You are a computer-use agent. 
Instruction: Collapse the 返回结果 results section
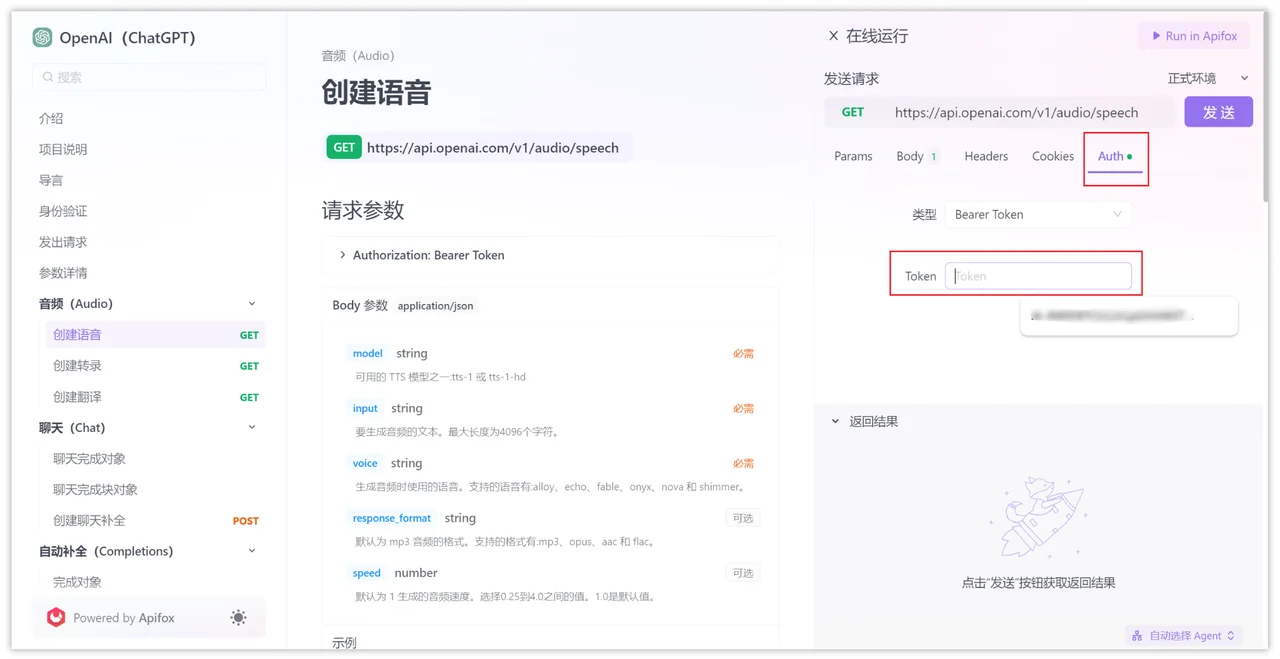835,420
